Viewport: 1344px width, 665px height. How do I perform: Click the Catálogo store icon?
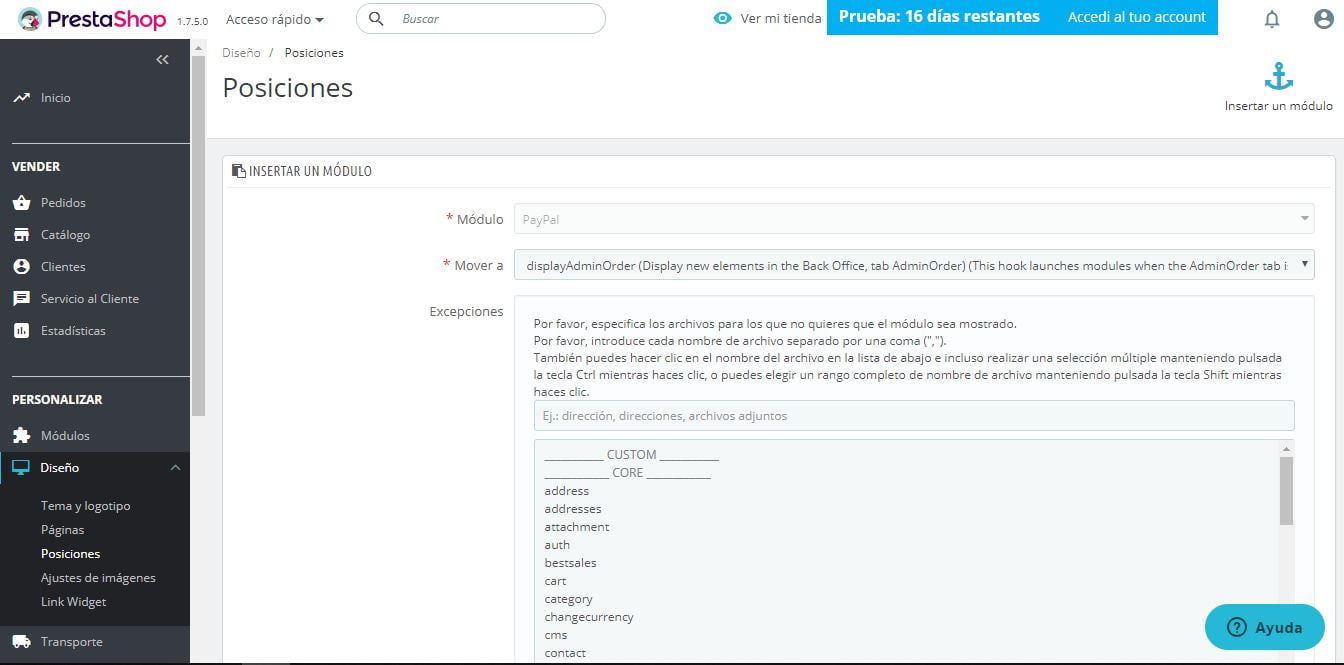tap(21, 235)
